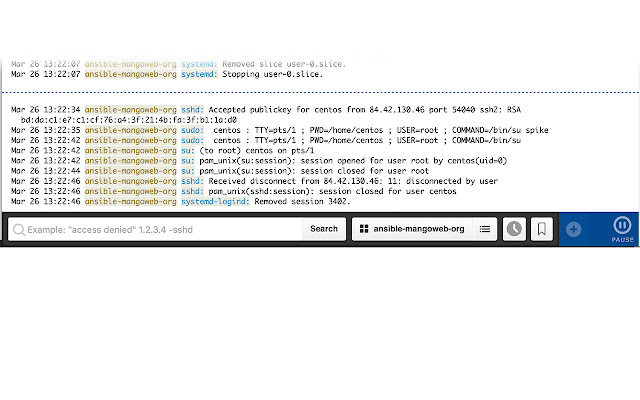
Task: Click the RSA fingerprint text bd:da:c1:e7
Action: coord(129,120)
